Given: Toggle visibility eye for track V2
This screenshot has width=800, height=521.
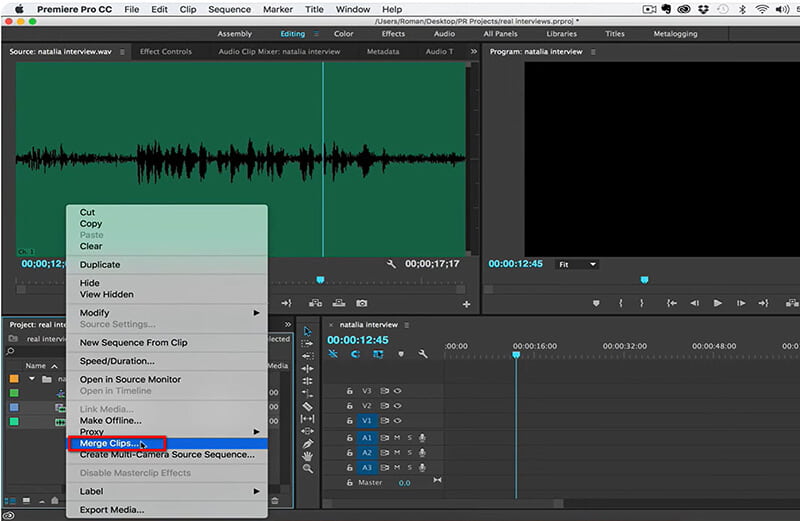Looking at the screenshot, I should coord(397,406).
